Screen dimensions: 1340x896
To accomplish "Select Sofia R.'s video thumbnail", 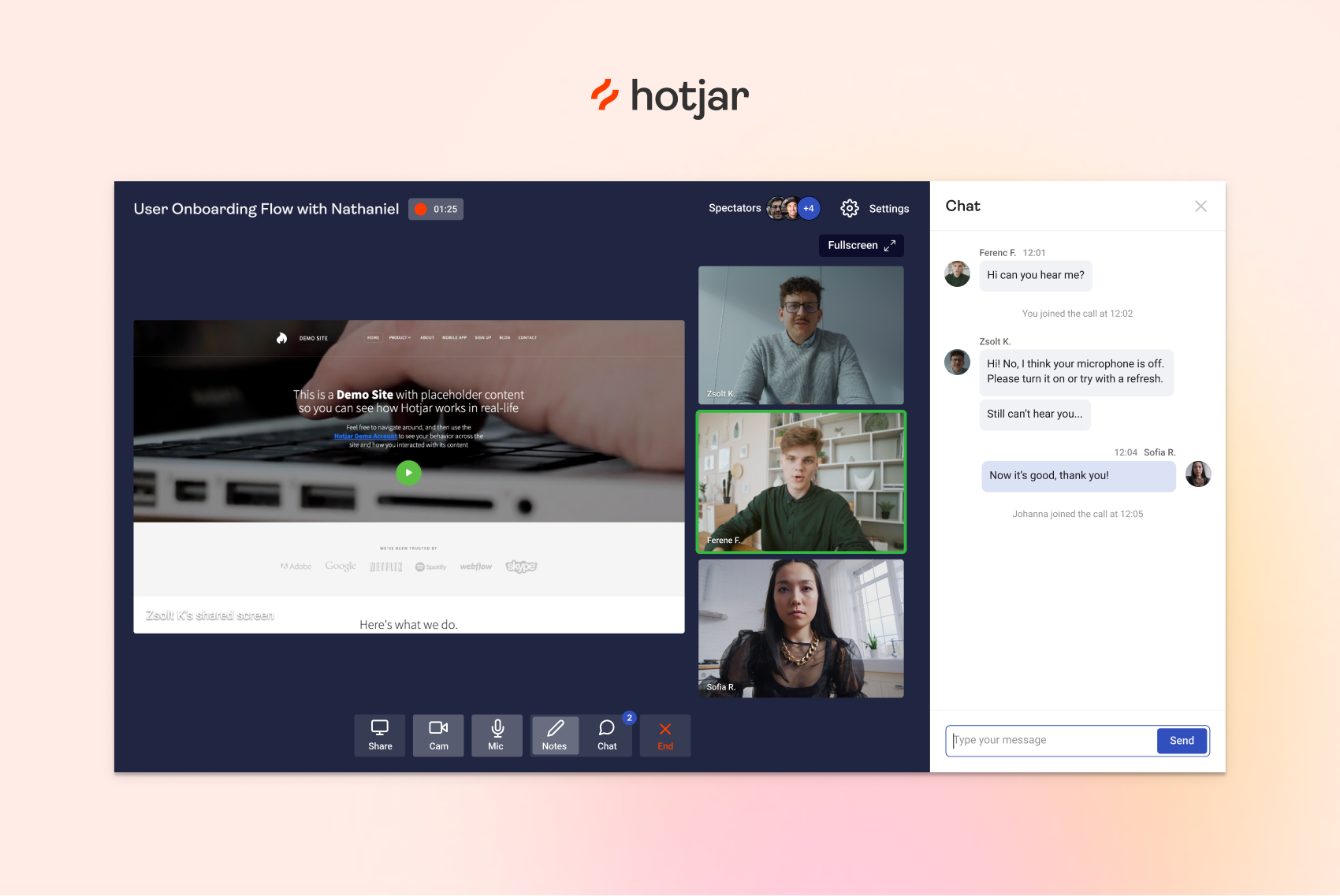I will click(801, 629).
